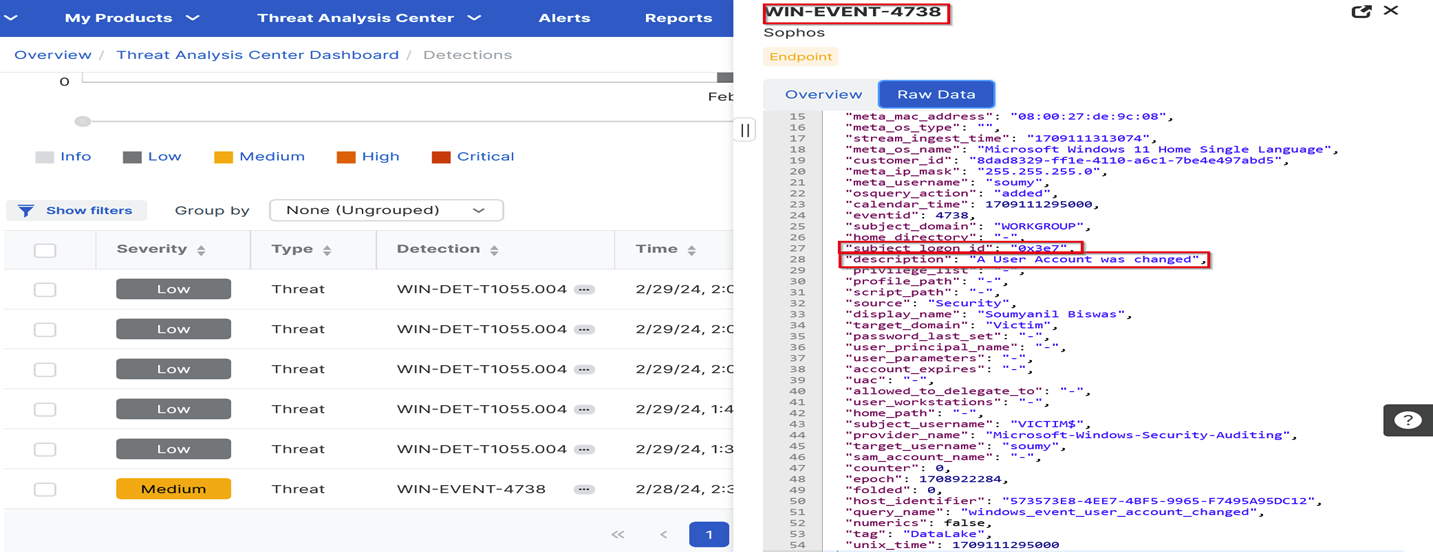Sort by Severity column arrows
This screenshot has width=1433, height=552.
[201, 250]
